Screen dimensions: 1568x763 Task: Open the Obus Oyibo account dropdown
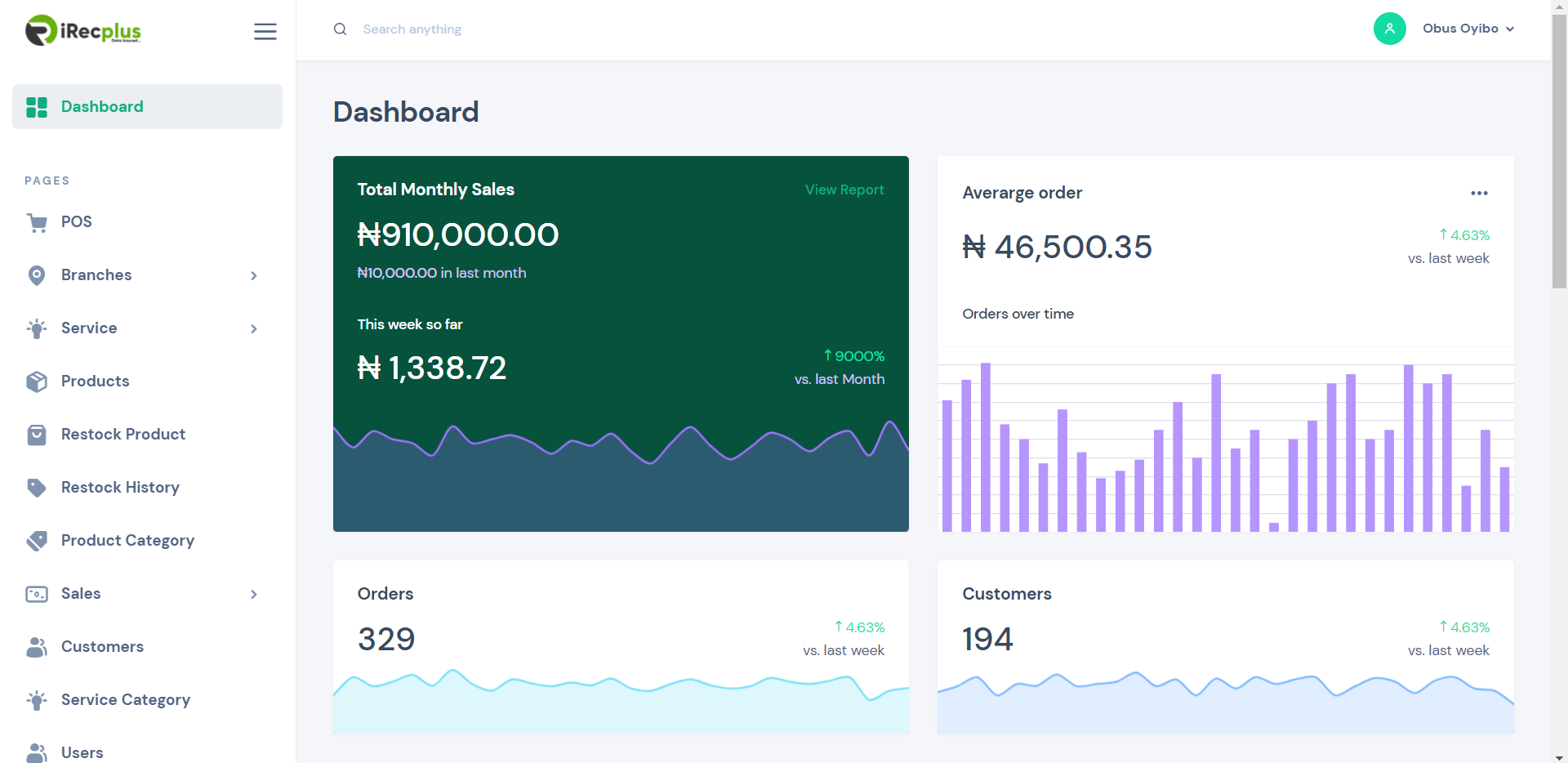click(x=1468, y=29)
